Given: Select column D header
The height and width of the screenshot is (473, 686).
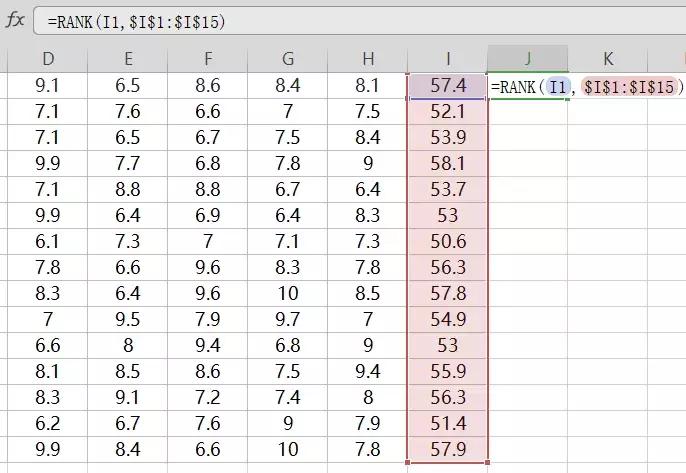Looking at the screenshot, I should [48, 59].
